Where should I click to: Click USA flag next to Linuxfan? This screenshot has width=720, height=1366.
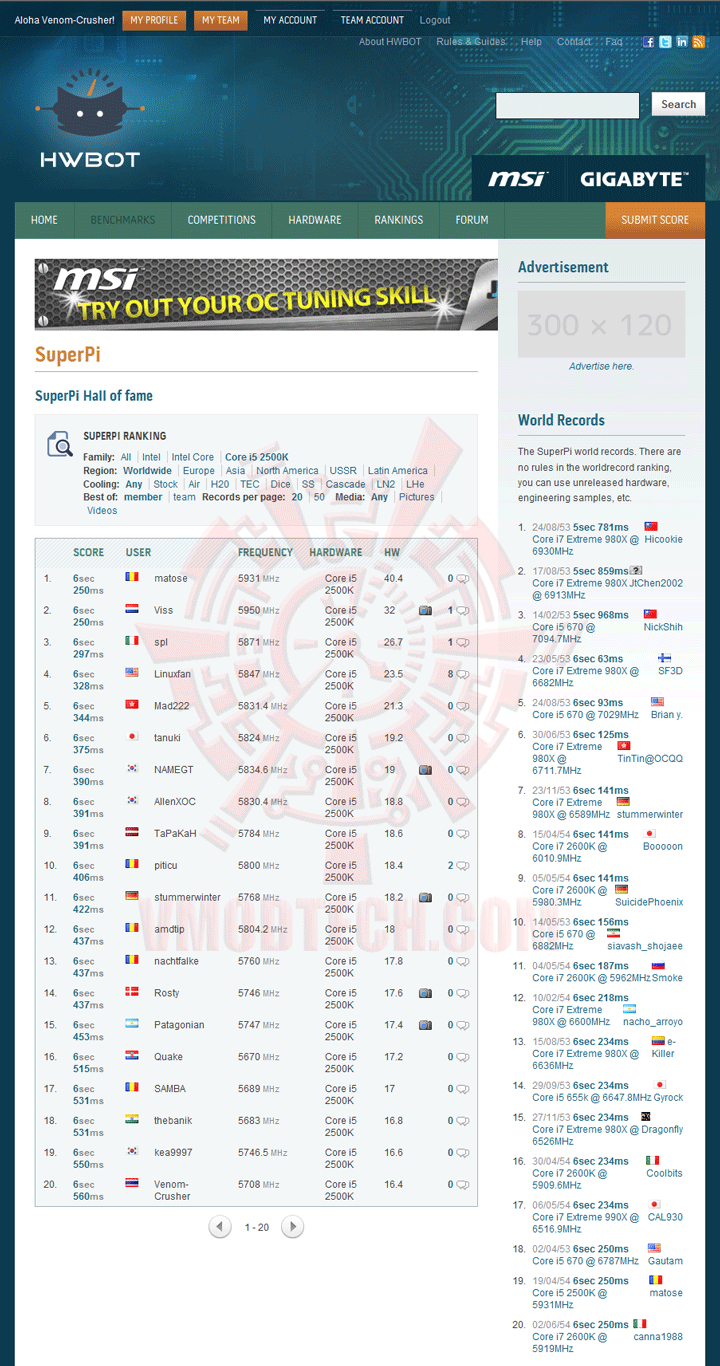pos(132,673)
